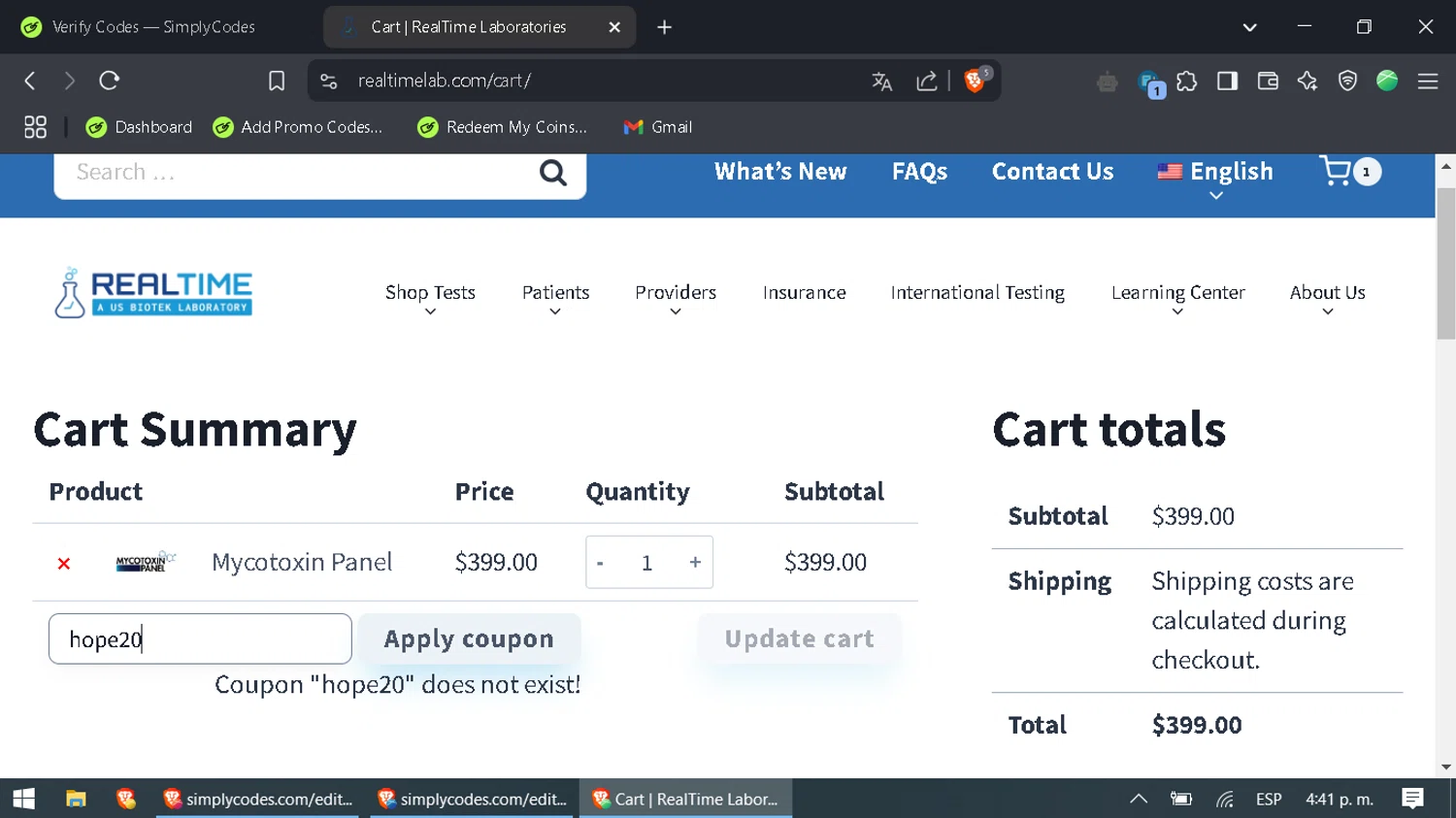Open the notifications center icon
This screenshot has width=1456, height=818.
1412,799
